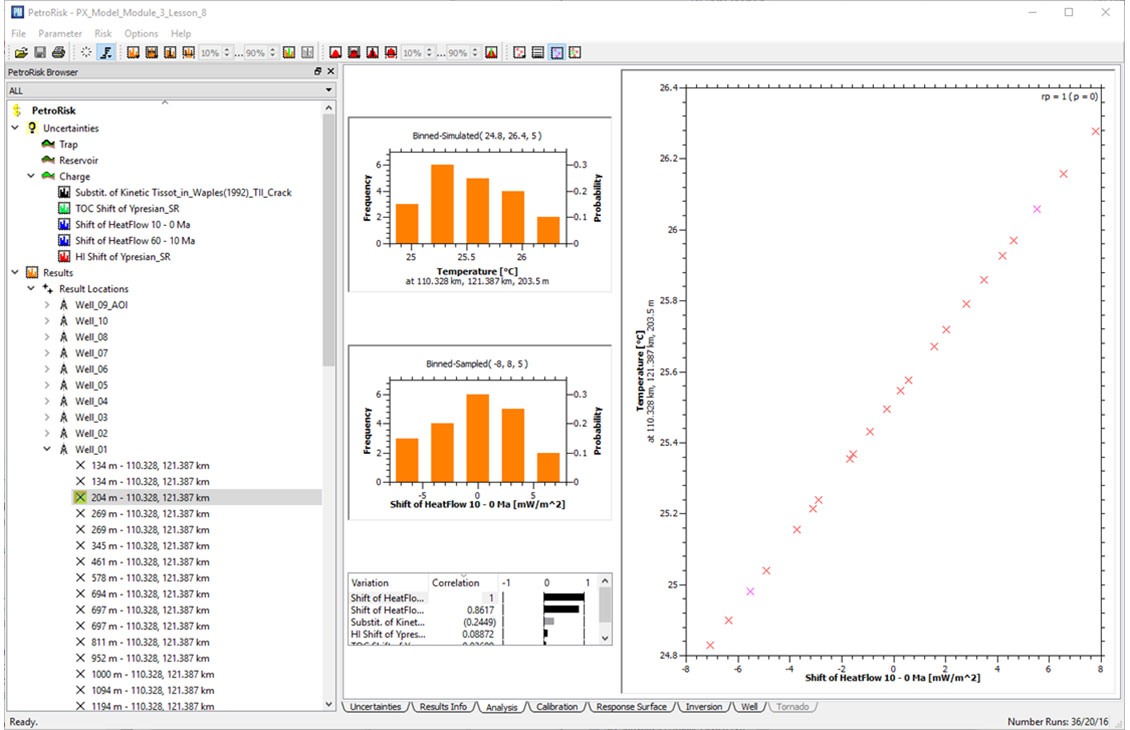Click the HI Shift of Ypresian_SR item icon
The width and height of the screenshot is (1130, 730).
(63, 256)
